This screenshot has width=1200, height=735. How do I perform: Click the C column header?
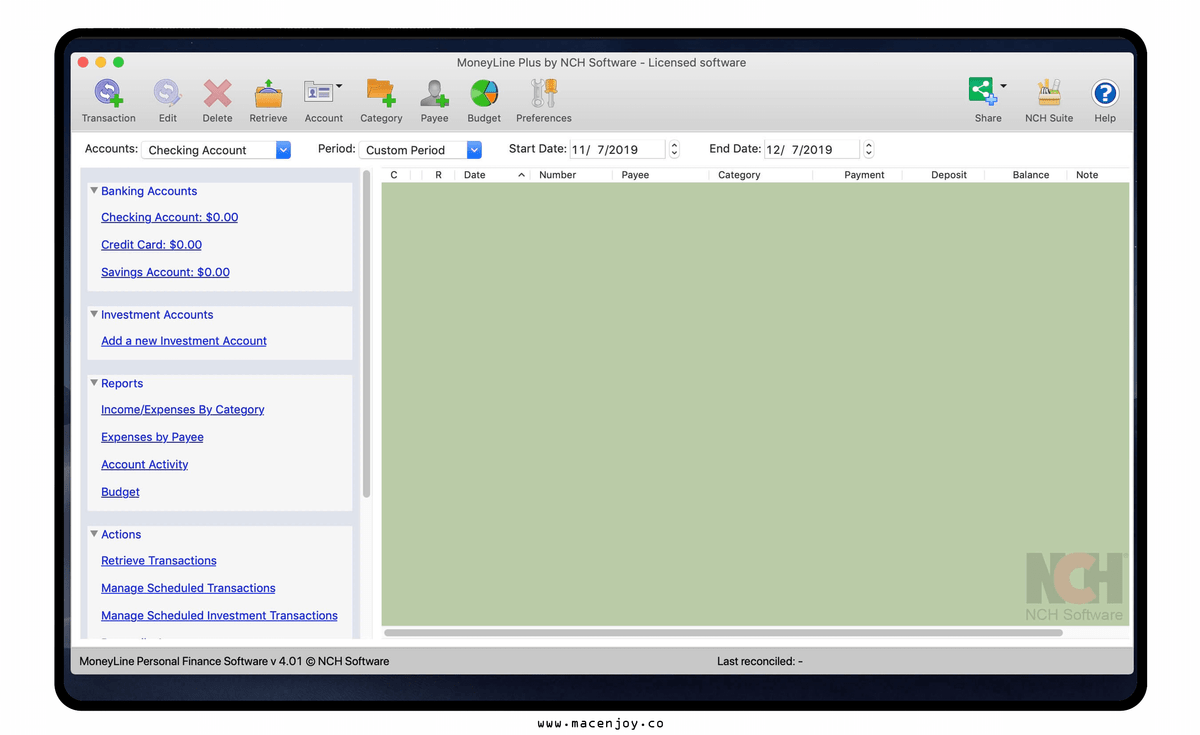[395, 175]
